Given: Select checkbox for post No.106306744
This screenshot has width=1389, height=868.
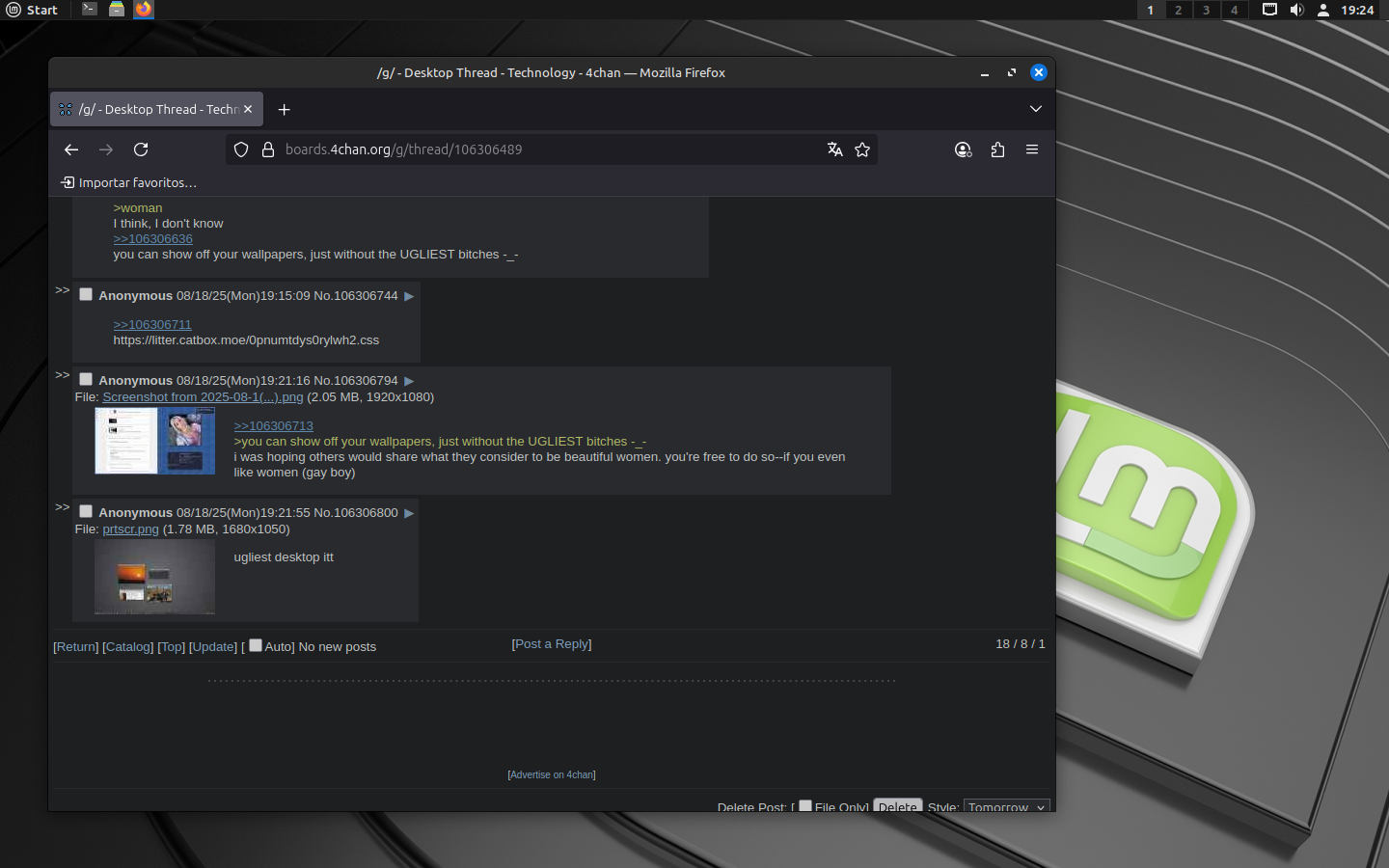Looking at the screenshot, I should point(86,295).
